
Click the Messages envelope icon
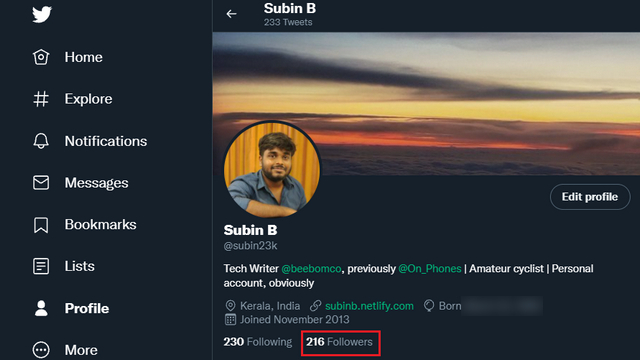click(41, 182)
